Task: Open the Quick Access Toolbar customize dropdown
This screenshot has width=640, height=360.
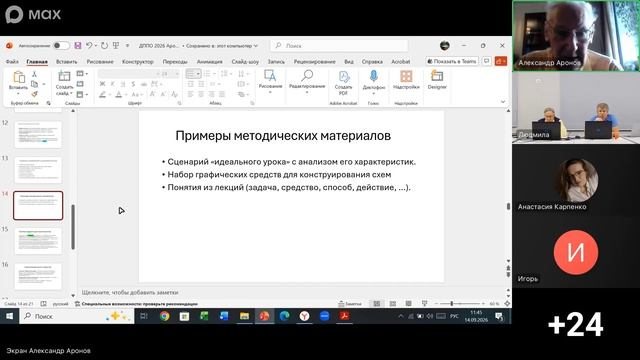Action: click(127, 46)
